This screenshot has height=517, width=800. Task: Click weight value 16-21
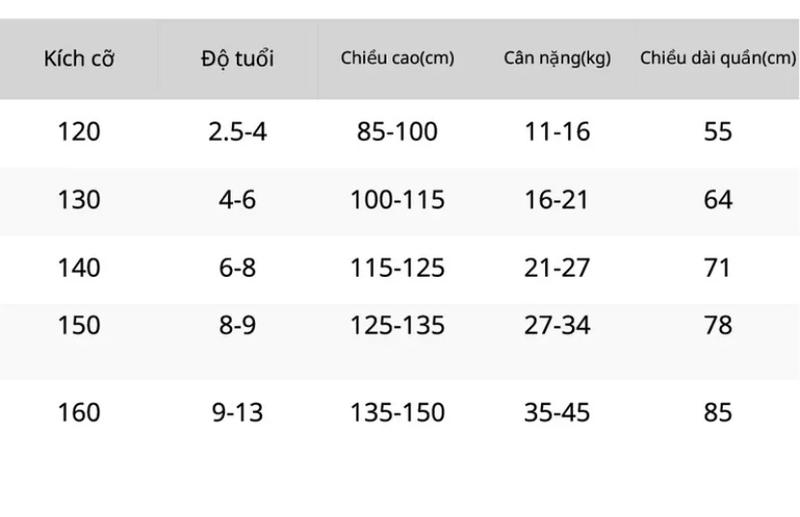tap(557, 200)
